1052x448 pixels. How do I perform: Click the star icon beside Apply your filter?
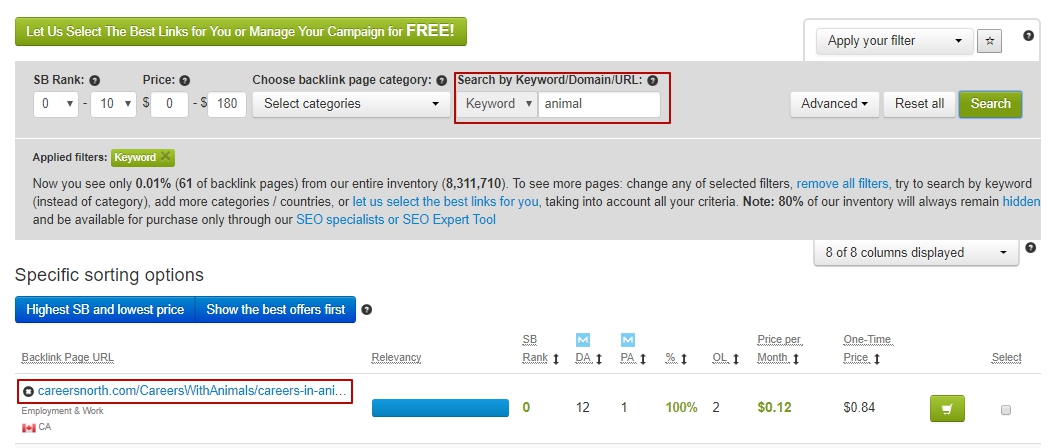[989, 41]
